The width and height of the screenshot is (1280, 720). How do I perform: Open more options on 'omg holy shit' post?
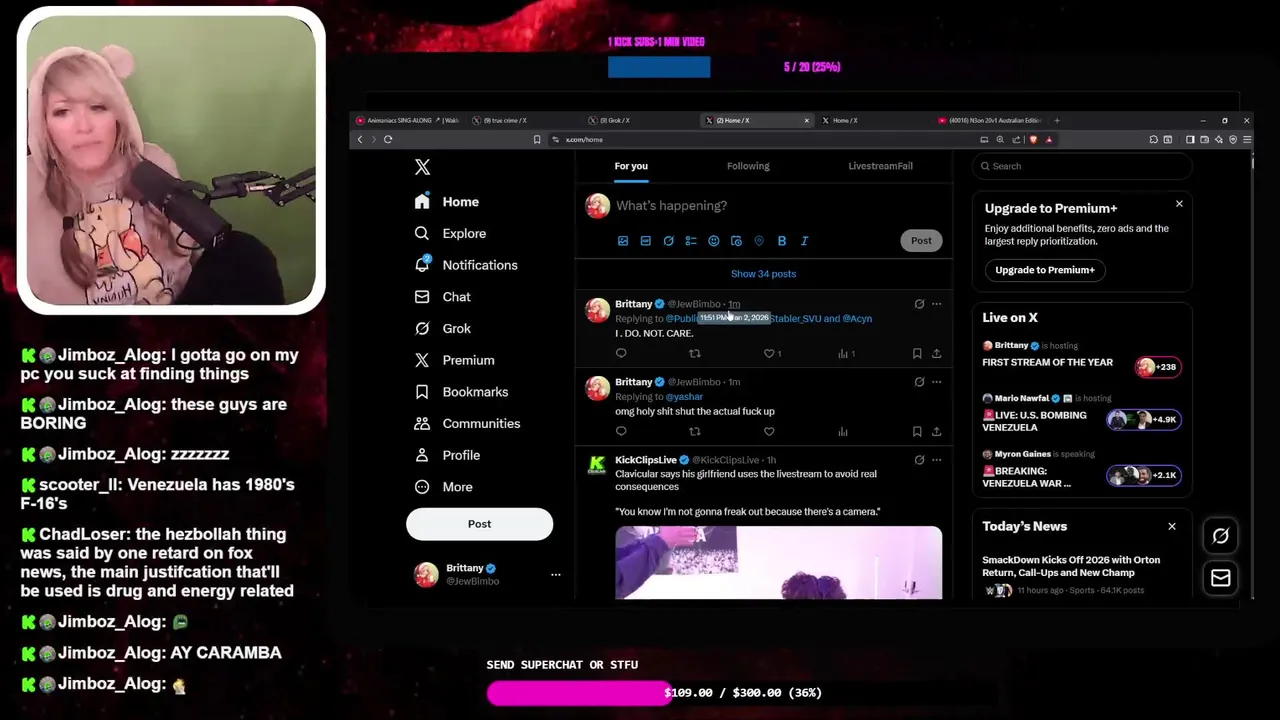pyautogui.click(x=936, y=382)
